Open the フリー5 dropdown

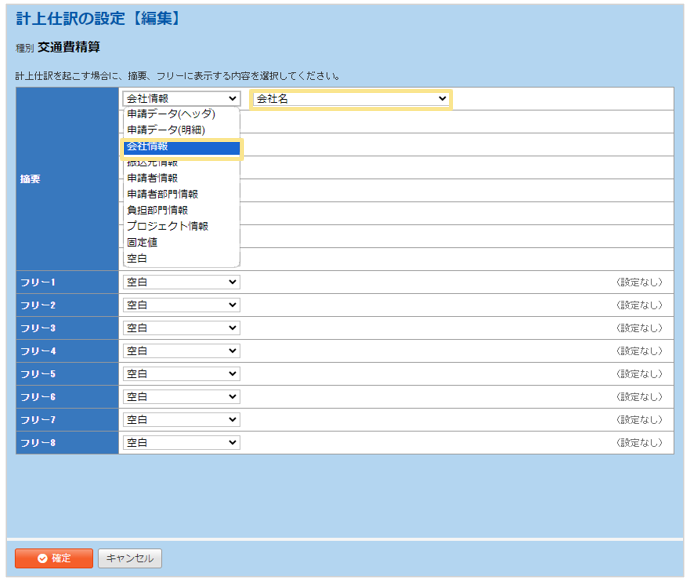[x=181, y=374]
